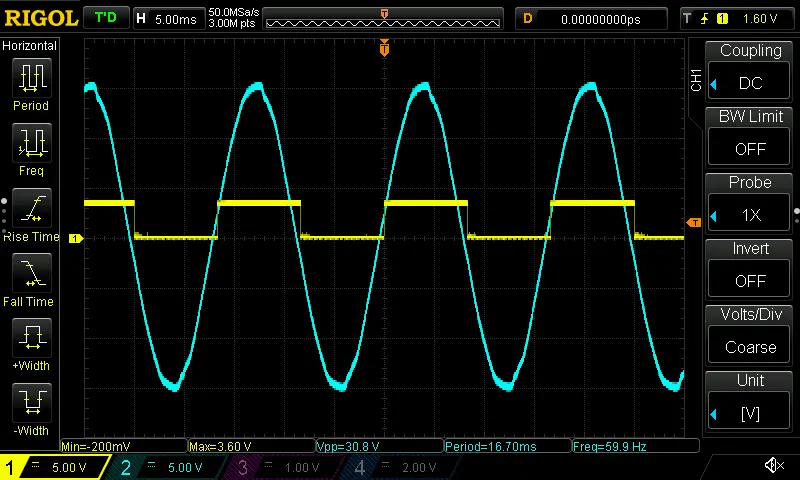Click the speaker mute icon
Screen dimensions: 800x480
click(774, 465)
